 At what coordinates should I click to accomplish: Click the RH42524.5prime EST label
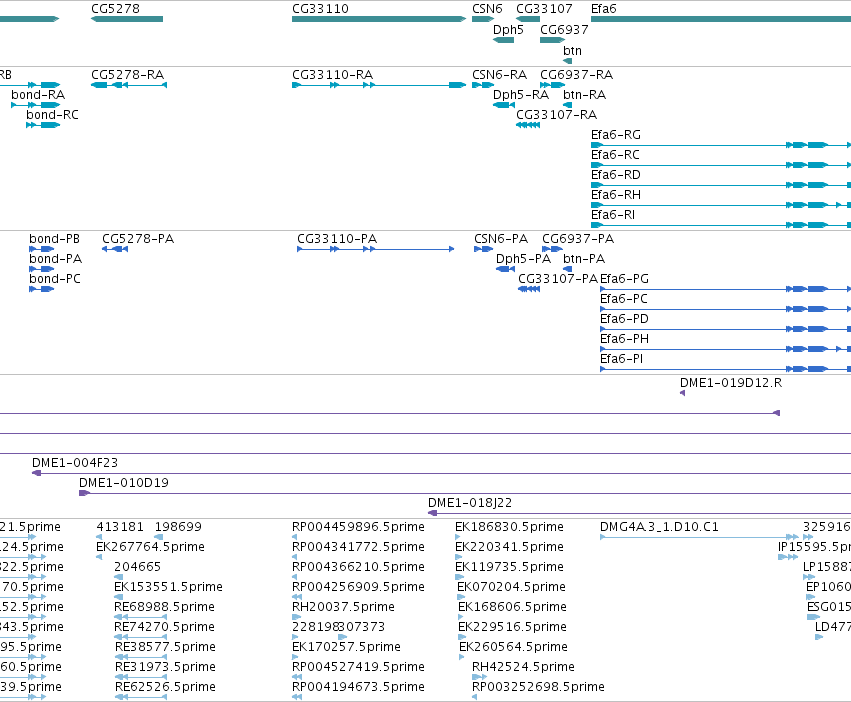pyautogui.click(x=523, y=667)
